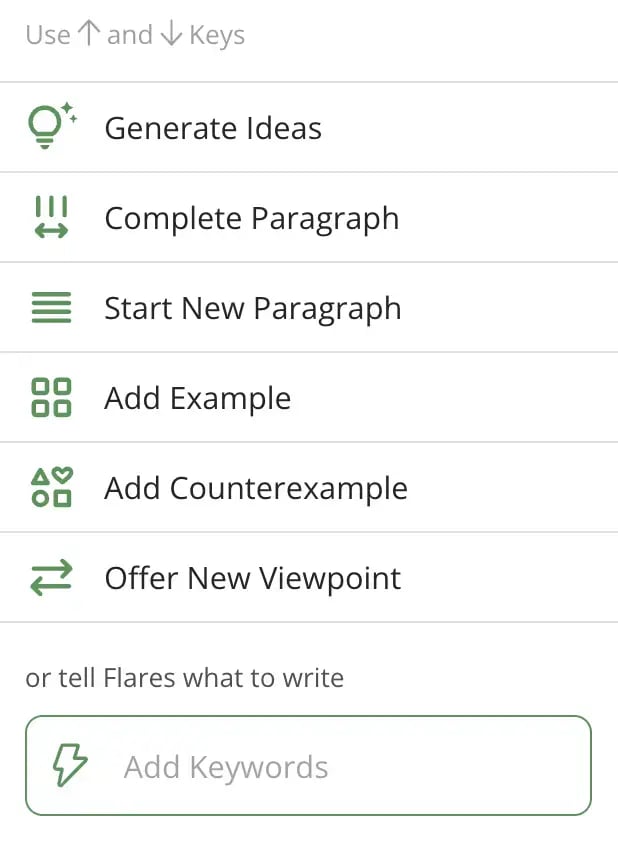618x844 pixels.
Task: Click the lines icon for Start New Paragraph
Action: tap(51, 308)
